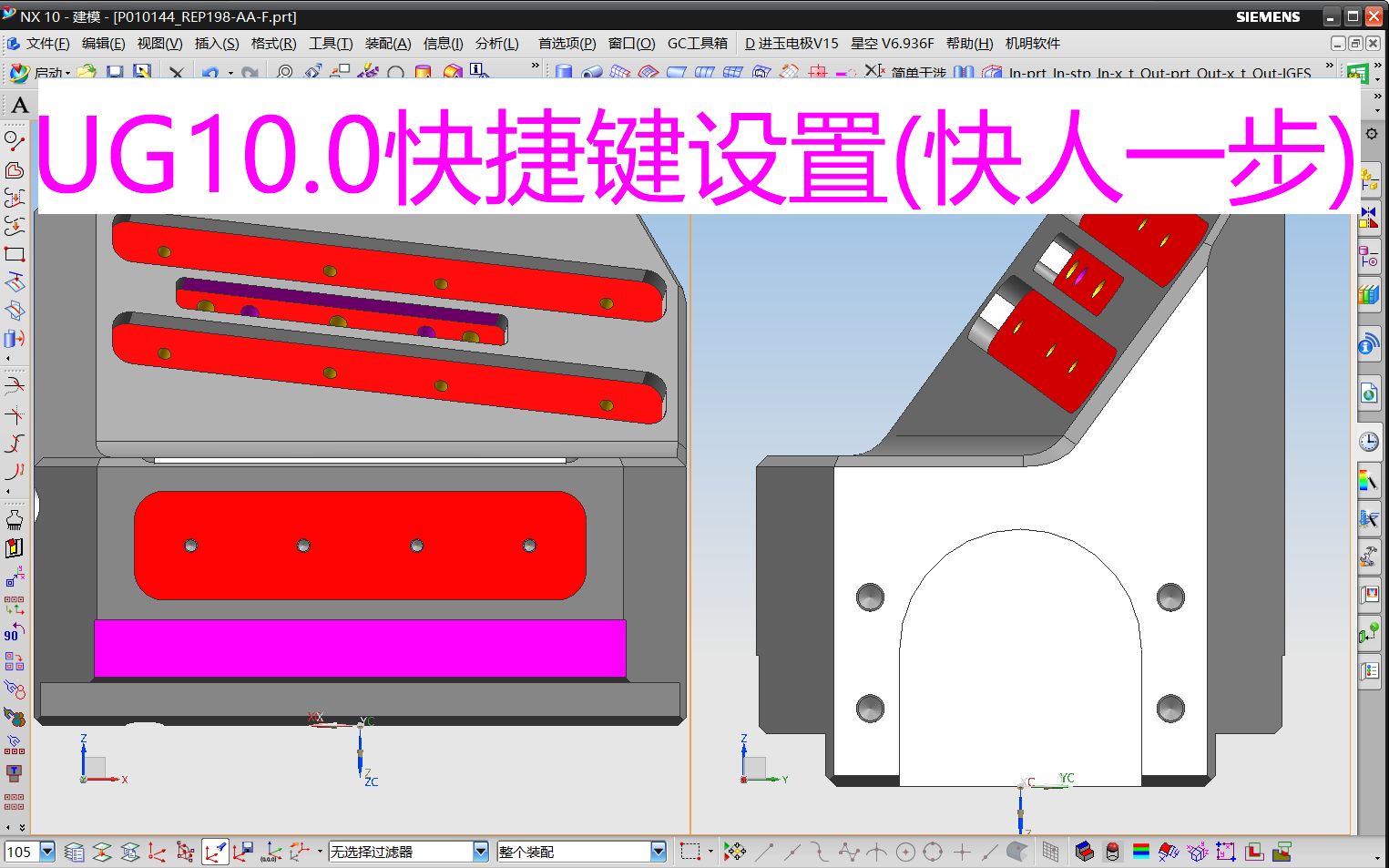The height and width of the screenshot is (868, 1389).
Task: Open the 分析(L) menu
Action: click(497, 43)
